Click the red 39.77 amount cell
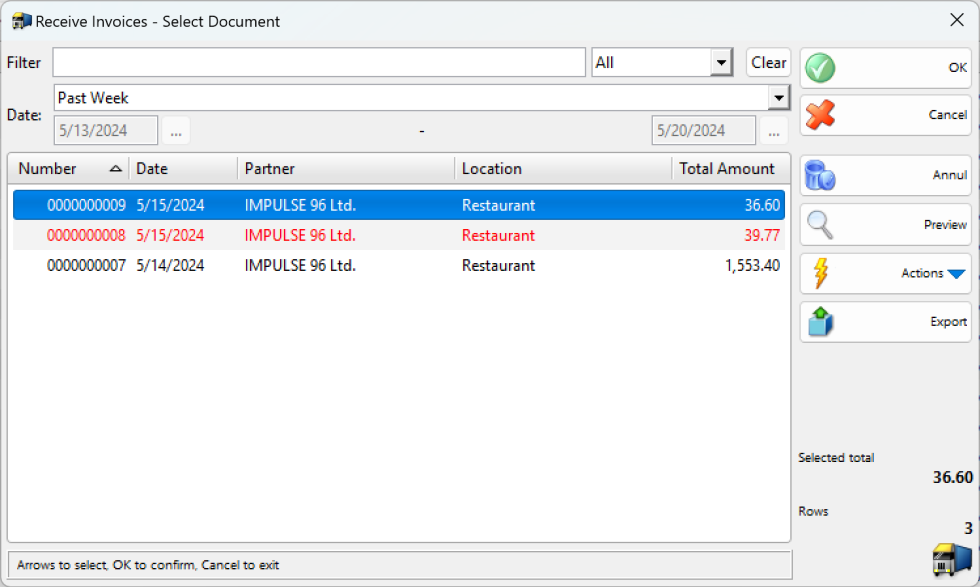This screenshot has height=587, width=980. pos(762,236)
